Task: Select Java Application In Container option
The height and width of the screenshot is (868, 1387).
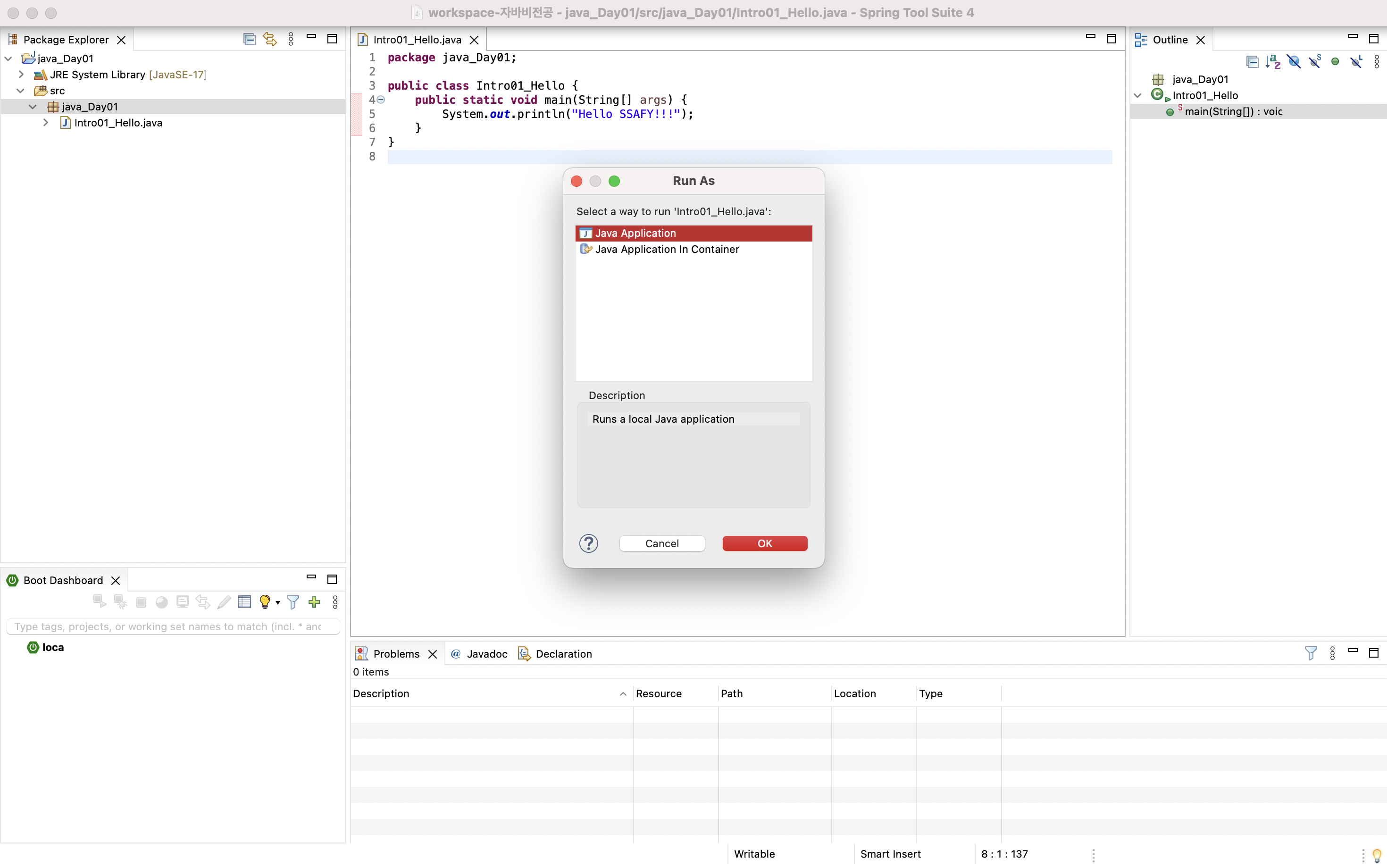Action: (x=693, y=249)
